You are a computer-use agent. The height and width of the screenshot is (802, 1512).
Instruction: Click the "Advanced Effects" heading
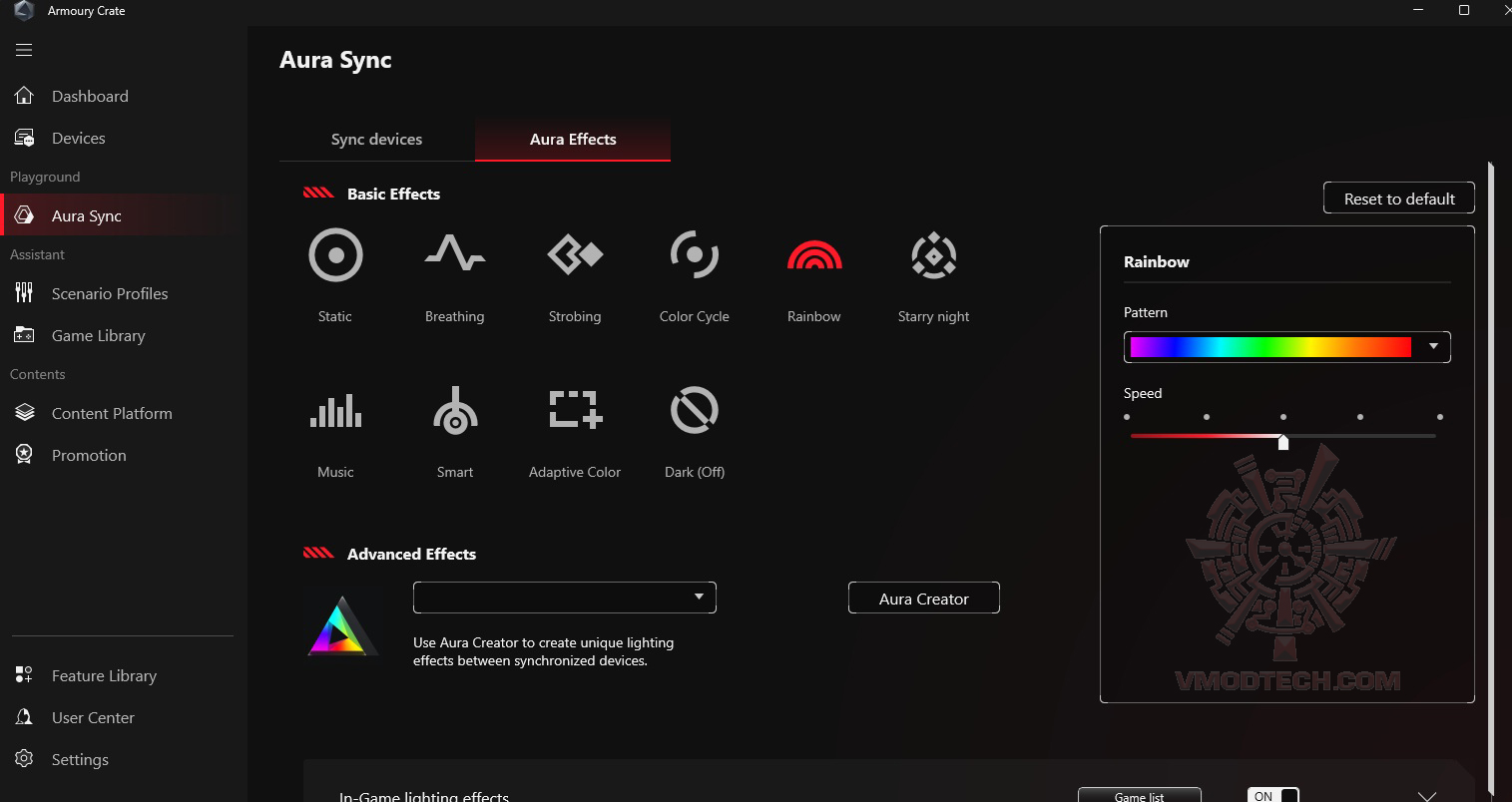(411, 555)
